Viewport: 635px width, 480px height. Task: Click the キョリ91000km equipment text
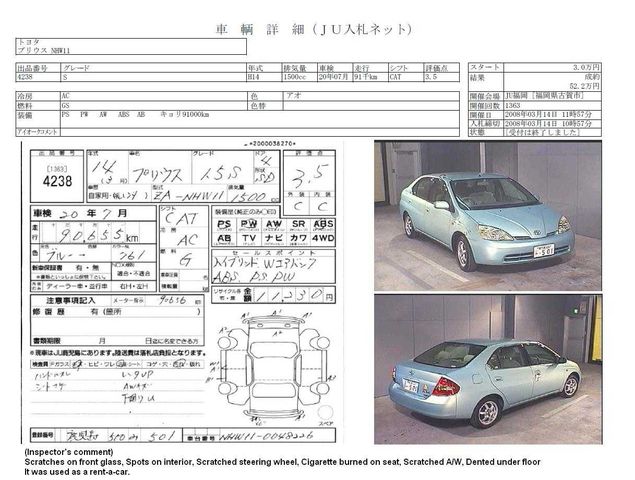[185, 115]
